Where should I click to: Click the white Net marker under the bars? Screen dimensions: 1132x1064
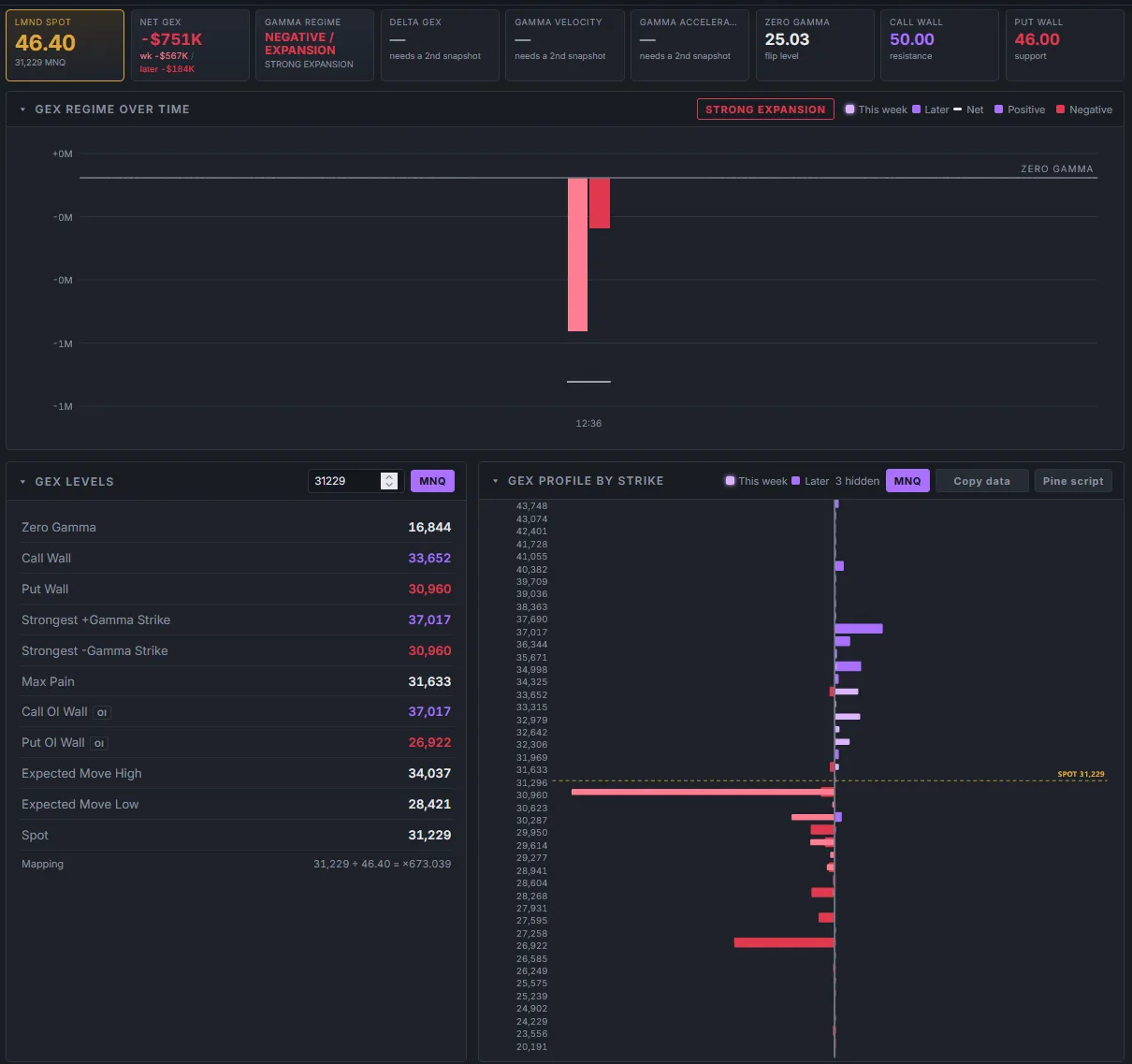(x=588, y=382)
